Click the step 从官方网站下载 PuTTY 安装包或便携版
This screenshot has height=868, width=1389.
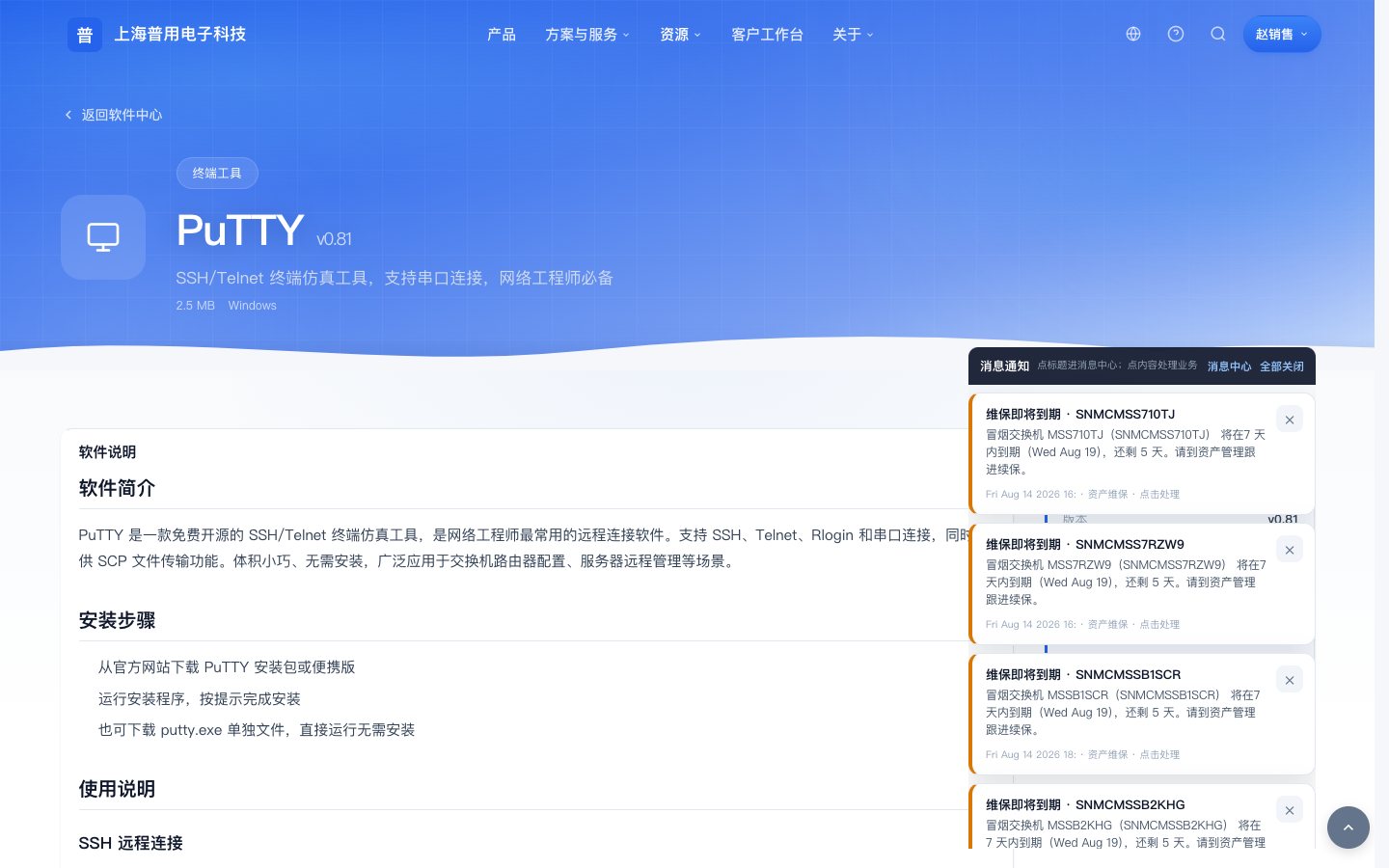227,667
